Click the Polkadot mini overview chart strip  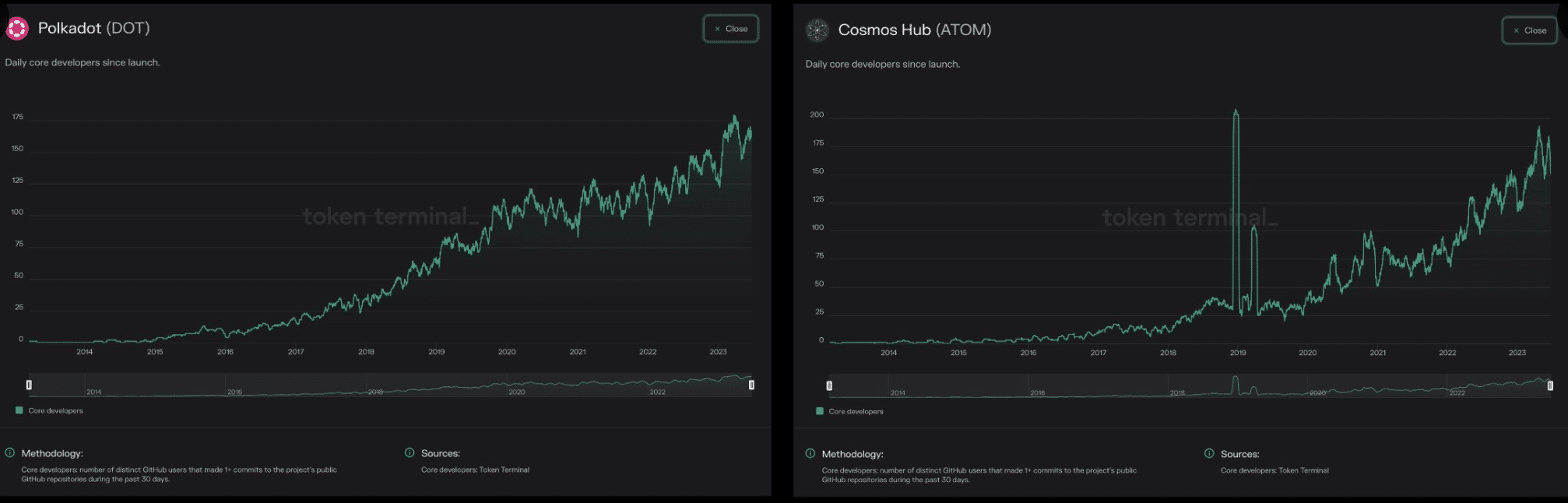[x=389, y=385]
